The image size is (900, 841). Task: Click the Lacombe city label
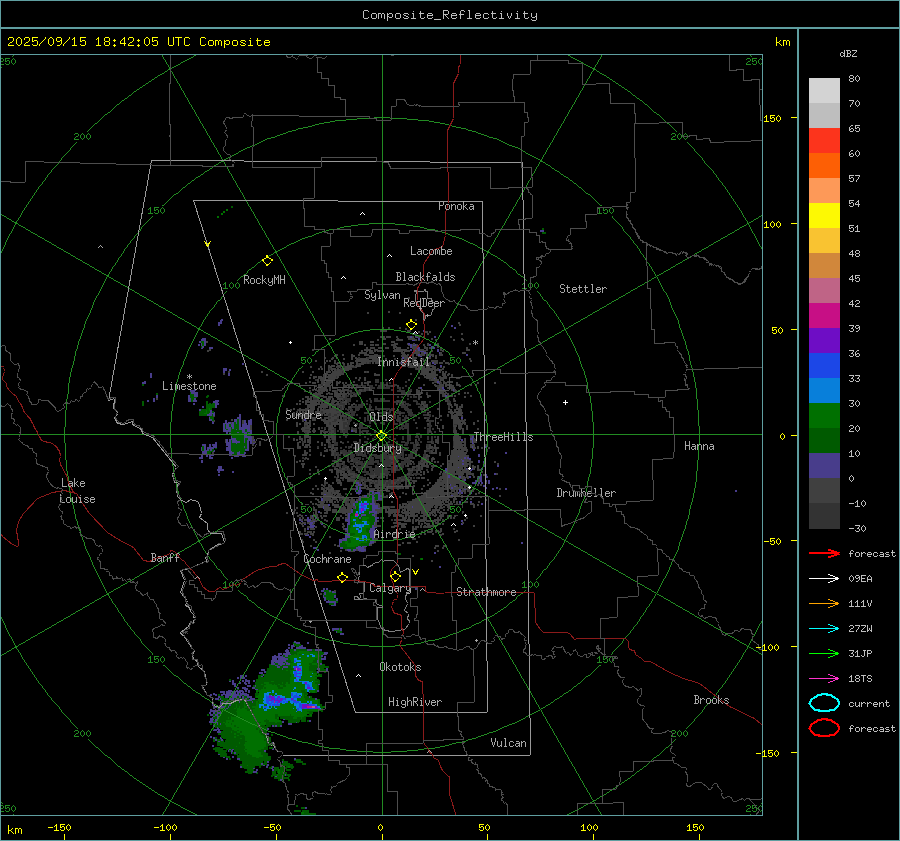431,251
